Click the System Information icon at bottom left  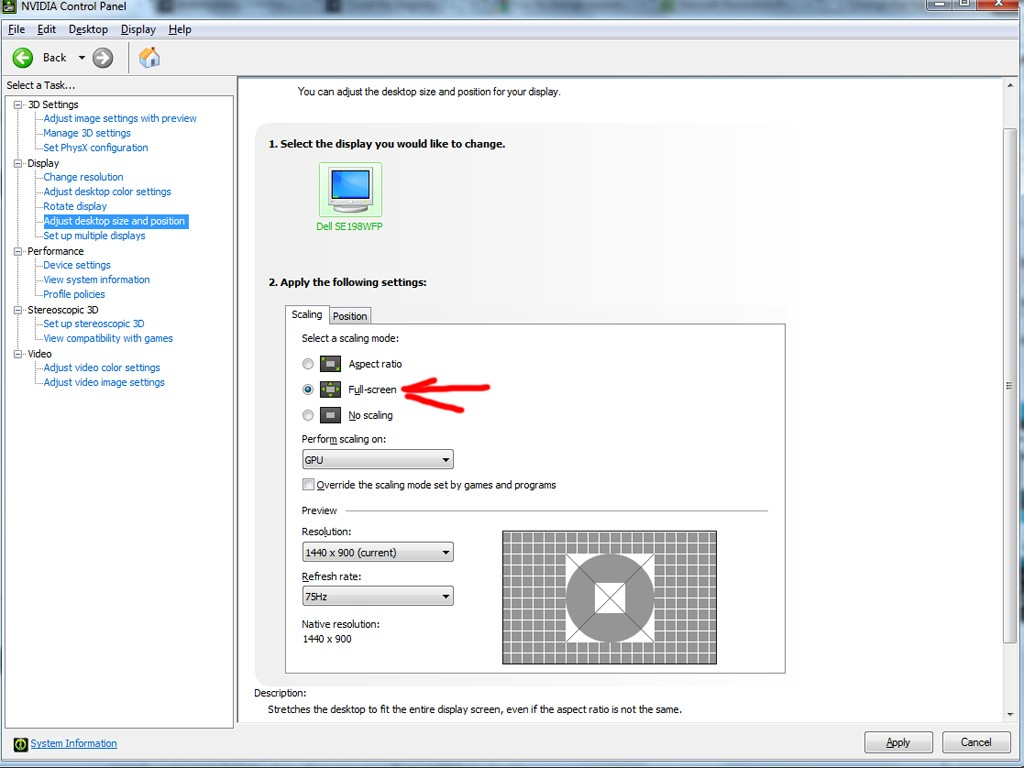point(20,744)
